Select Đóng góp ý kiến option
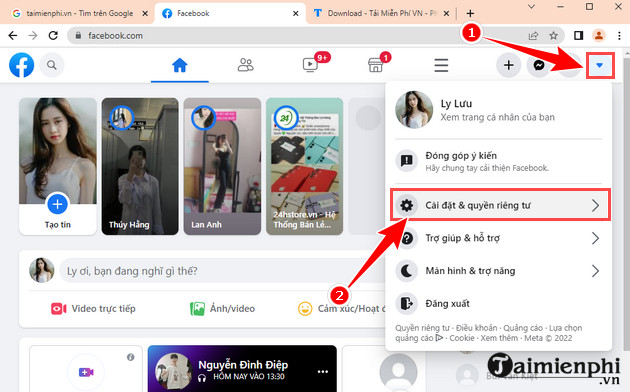 point(498,161)
